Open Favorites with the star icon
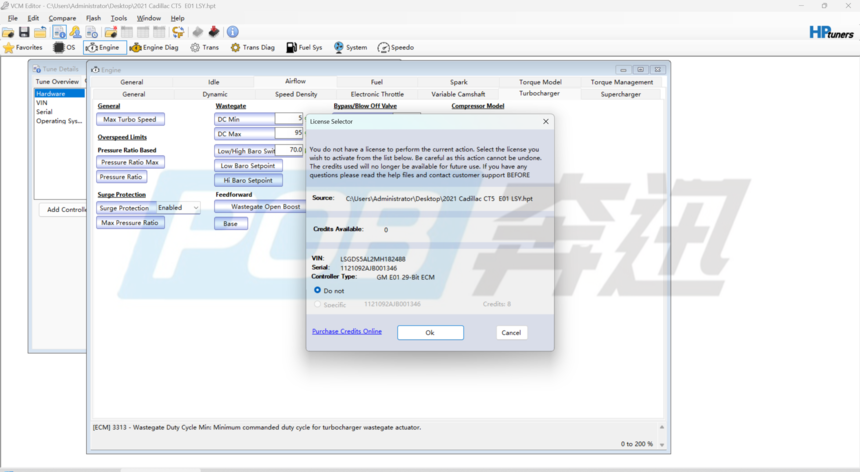Image resolution: width=860 pixels, height=472 pixels. click(x=23, y=48)
